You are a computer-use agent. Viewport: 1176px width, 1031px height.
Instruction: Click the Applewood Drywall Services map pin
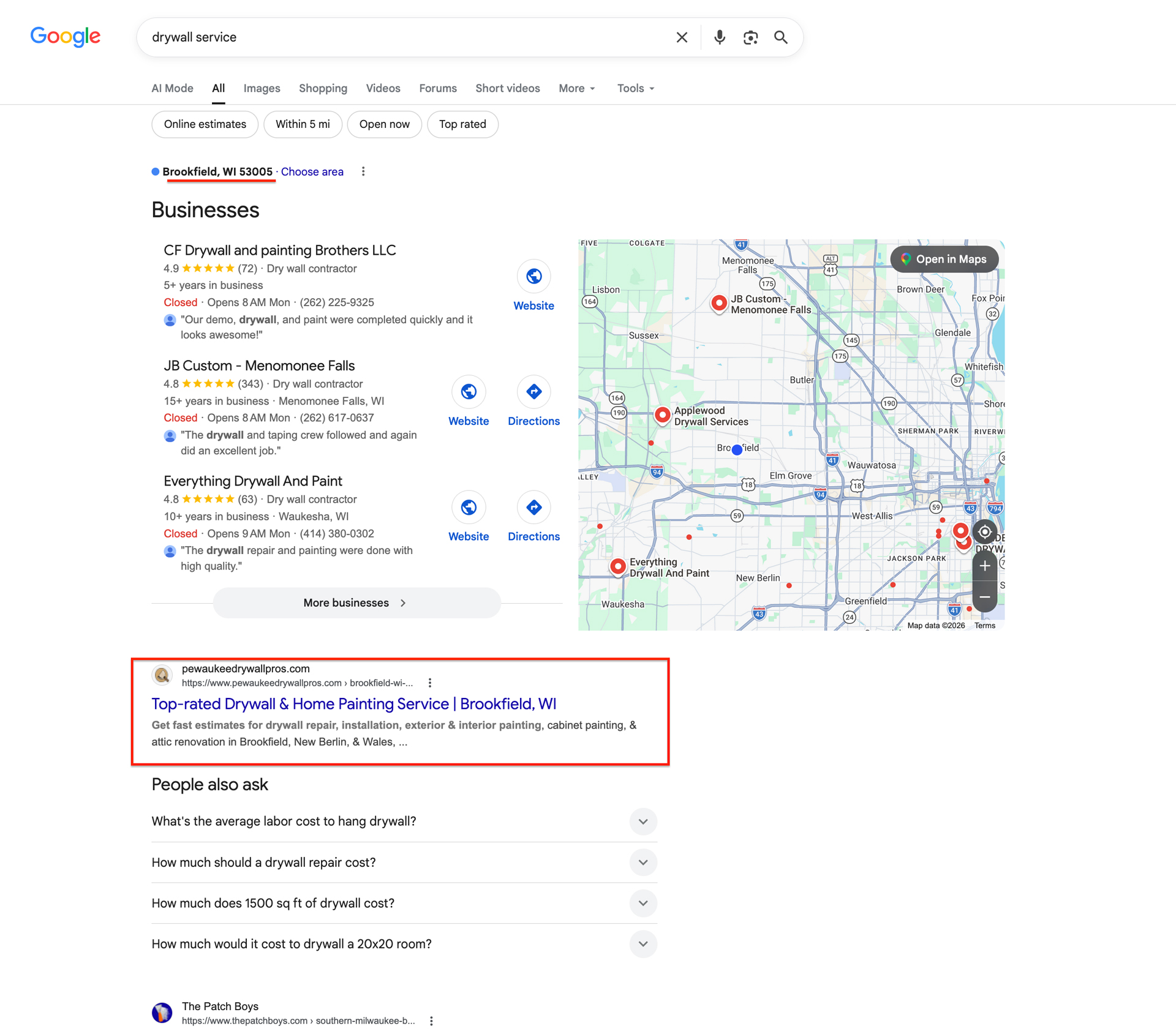coord(662,415)
